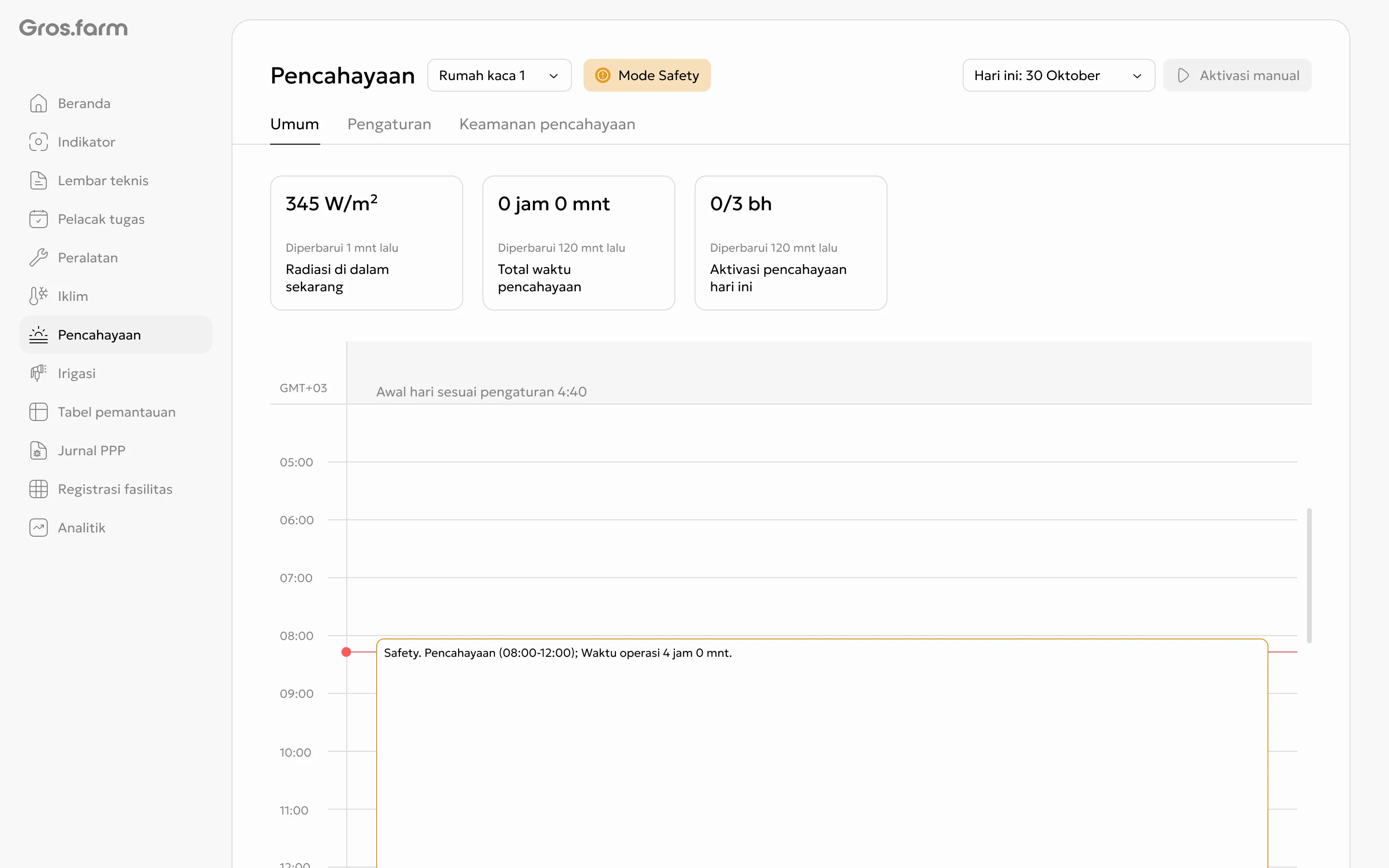This screenshot has height=868, width=1389.
Task: Click the chevron in the date selector
Action: [x=1136, y=76]
